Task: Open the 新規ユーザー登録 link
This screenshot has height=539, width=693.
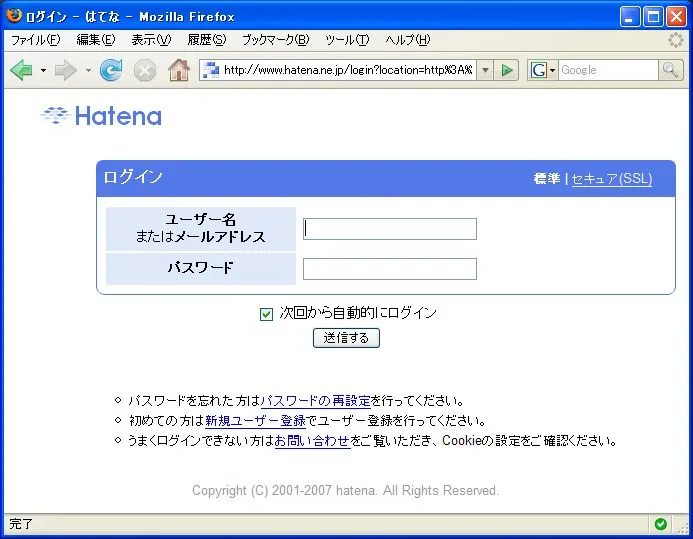Action: [x=255, y=421]
